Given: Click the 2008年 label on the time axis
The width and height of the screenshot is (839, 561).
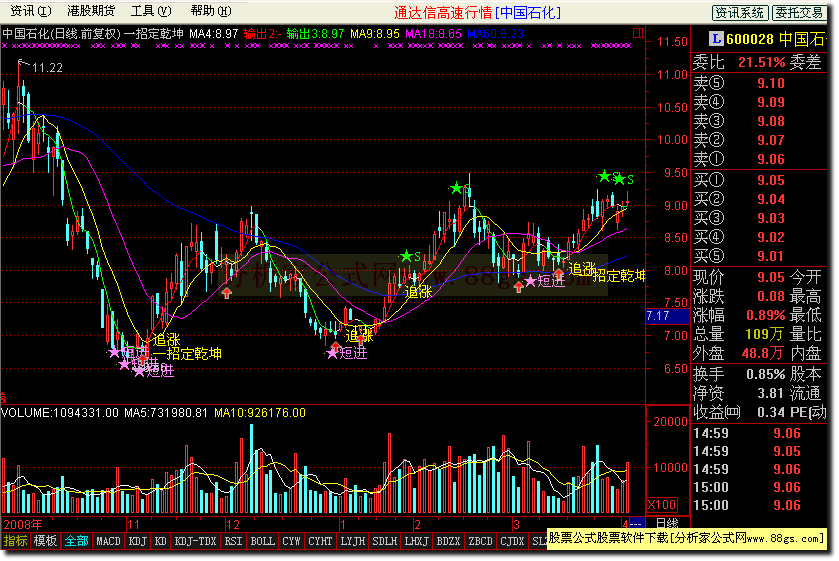Looking at the screenshot, I should coord(22,524).
